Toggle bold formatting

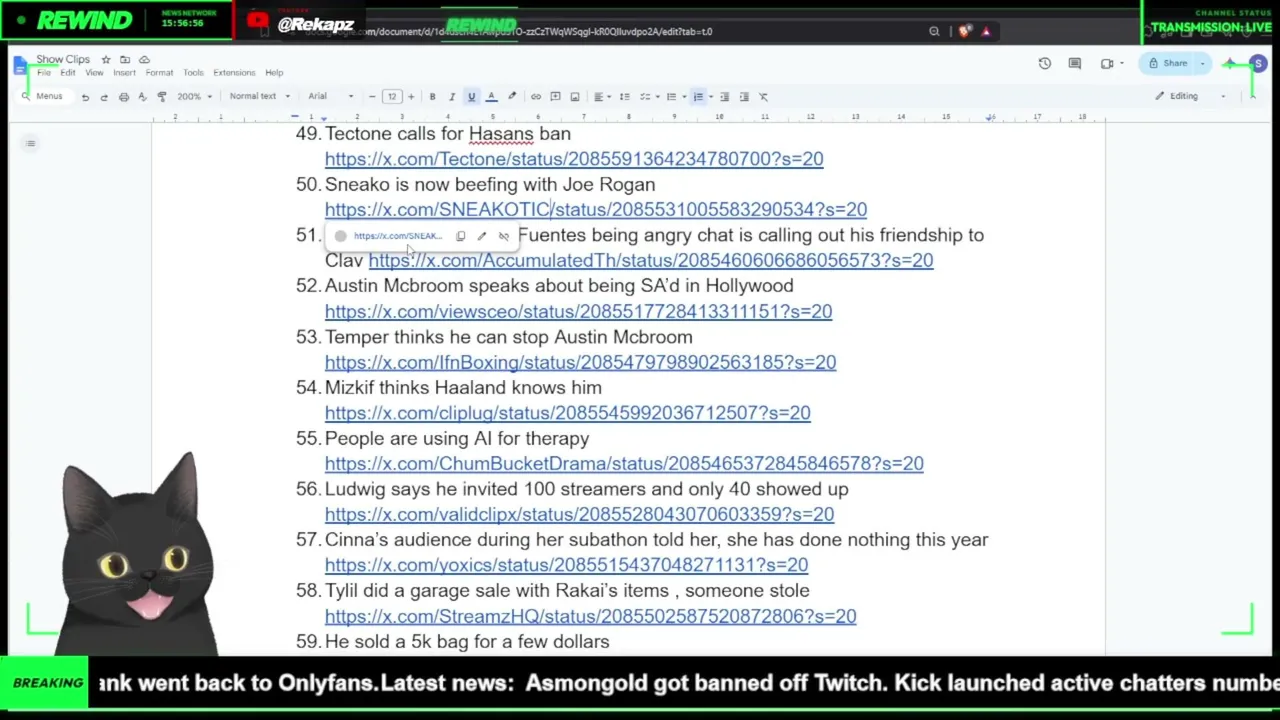pos(432,97)
